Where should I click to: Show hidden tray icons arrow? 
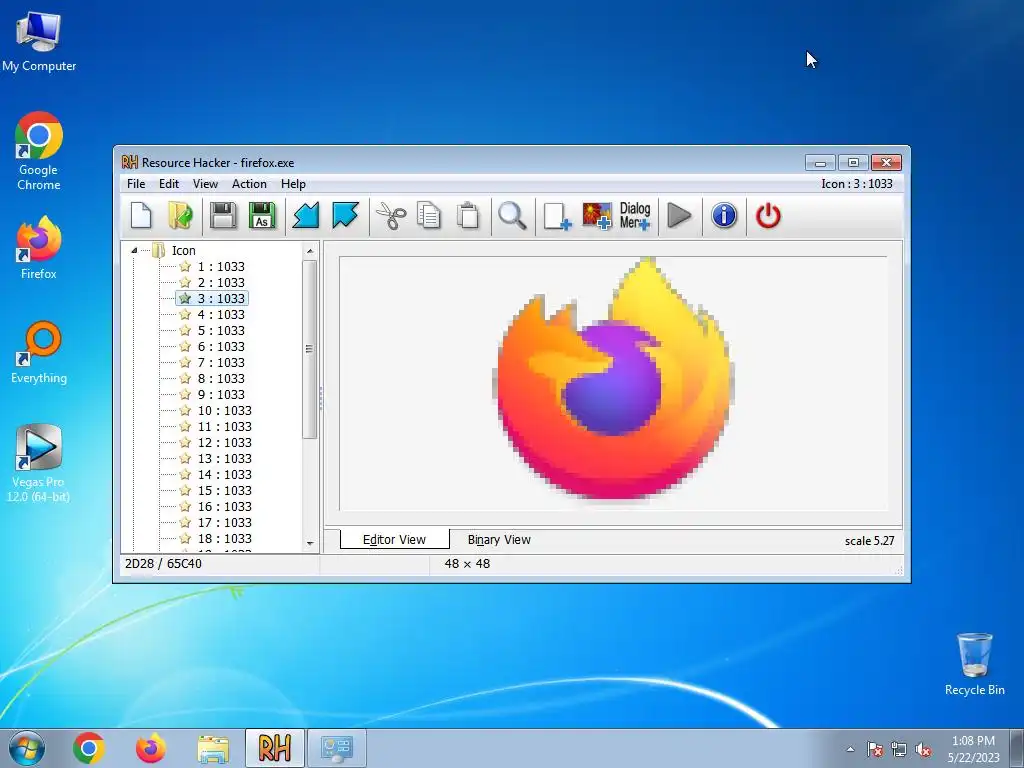pos(850,750)
